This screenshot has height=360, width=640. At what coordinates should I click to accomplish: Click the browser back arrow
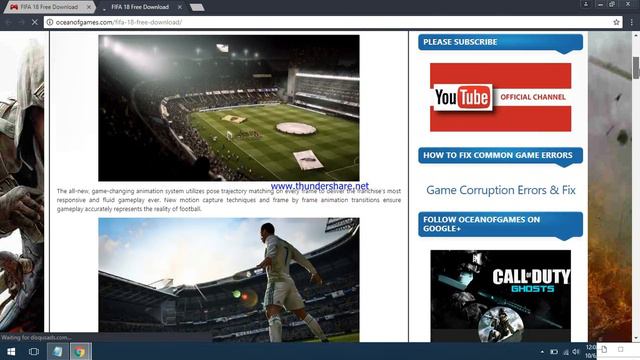point(9,22)
